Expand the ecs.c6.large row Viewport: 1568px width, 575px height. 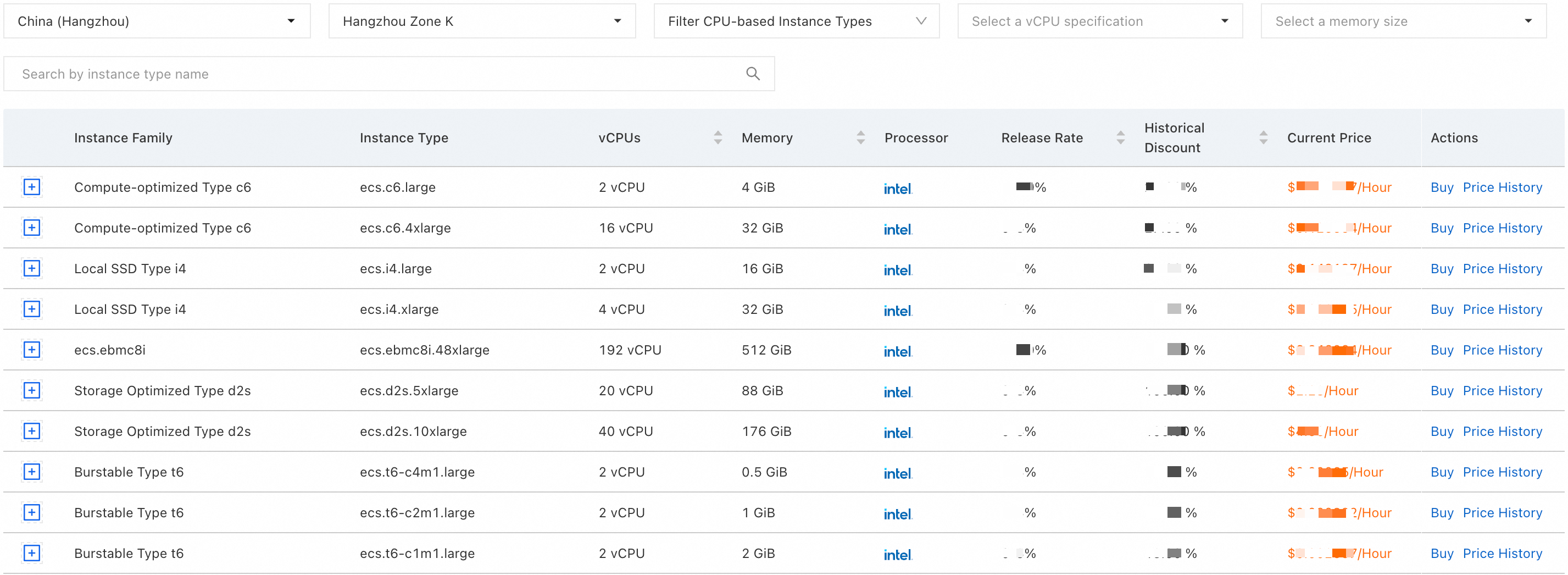coord(32,187)
